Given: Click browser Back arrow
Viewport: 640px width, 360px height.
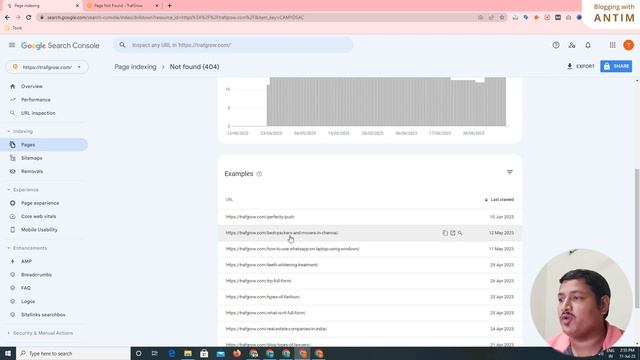Looking at the screenshot, I should coord(7,17).
